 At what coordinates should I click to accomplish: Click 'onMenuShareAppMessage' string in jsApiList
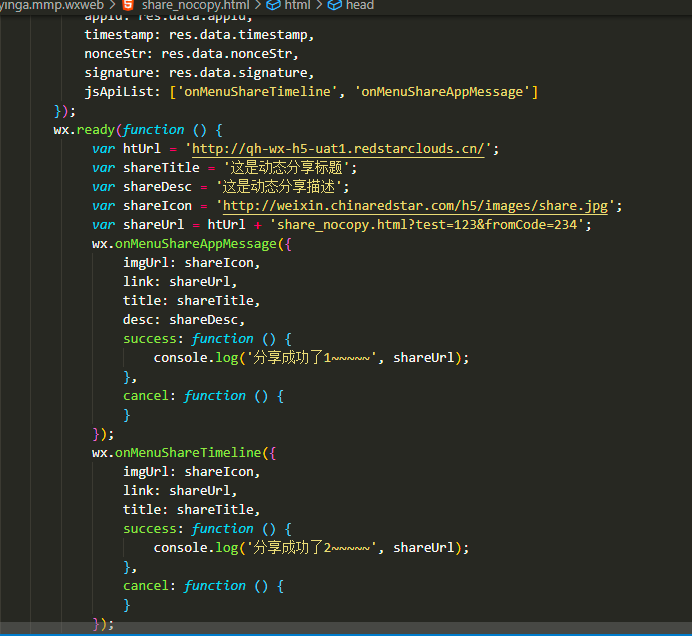tap(442, 92)
